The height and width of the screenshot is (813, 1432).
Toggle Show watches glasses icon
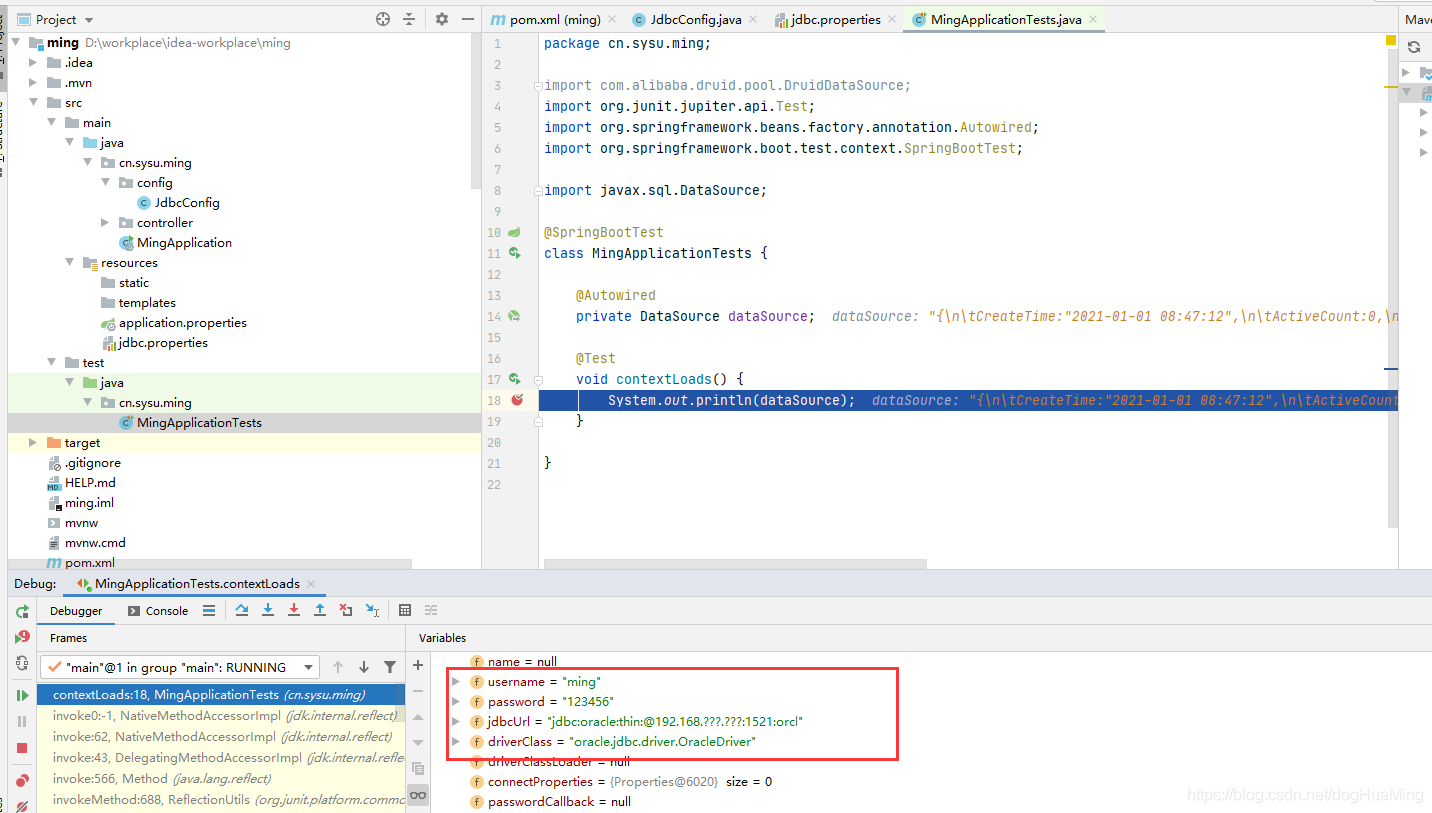(x=418, y=796)
